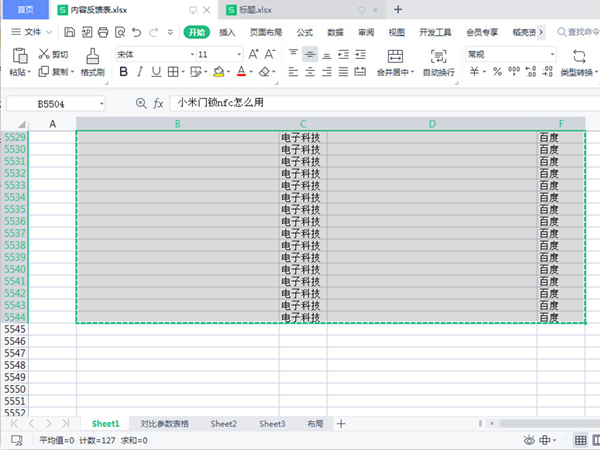The width and height of the screenshot is (600, 450).
Task: Click the insert function fx icon
Action: pyautogui.click(x=158, y=103)
